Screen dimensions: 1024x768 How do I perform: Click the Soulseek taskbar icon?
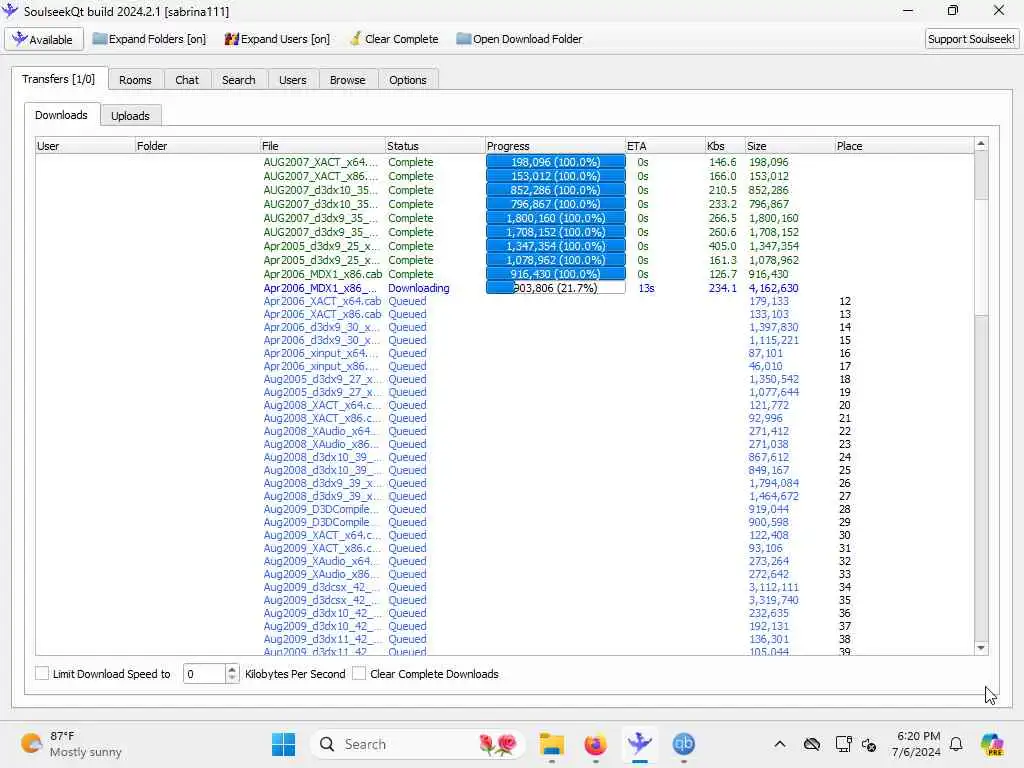639,744
